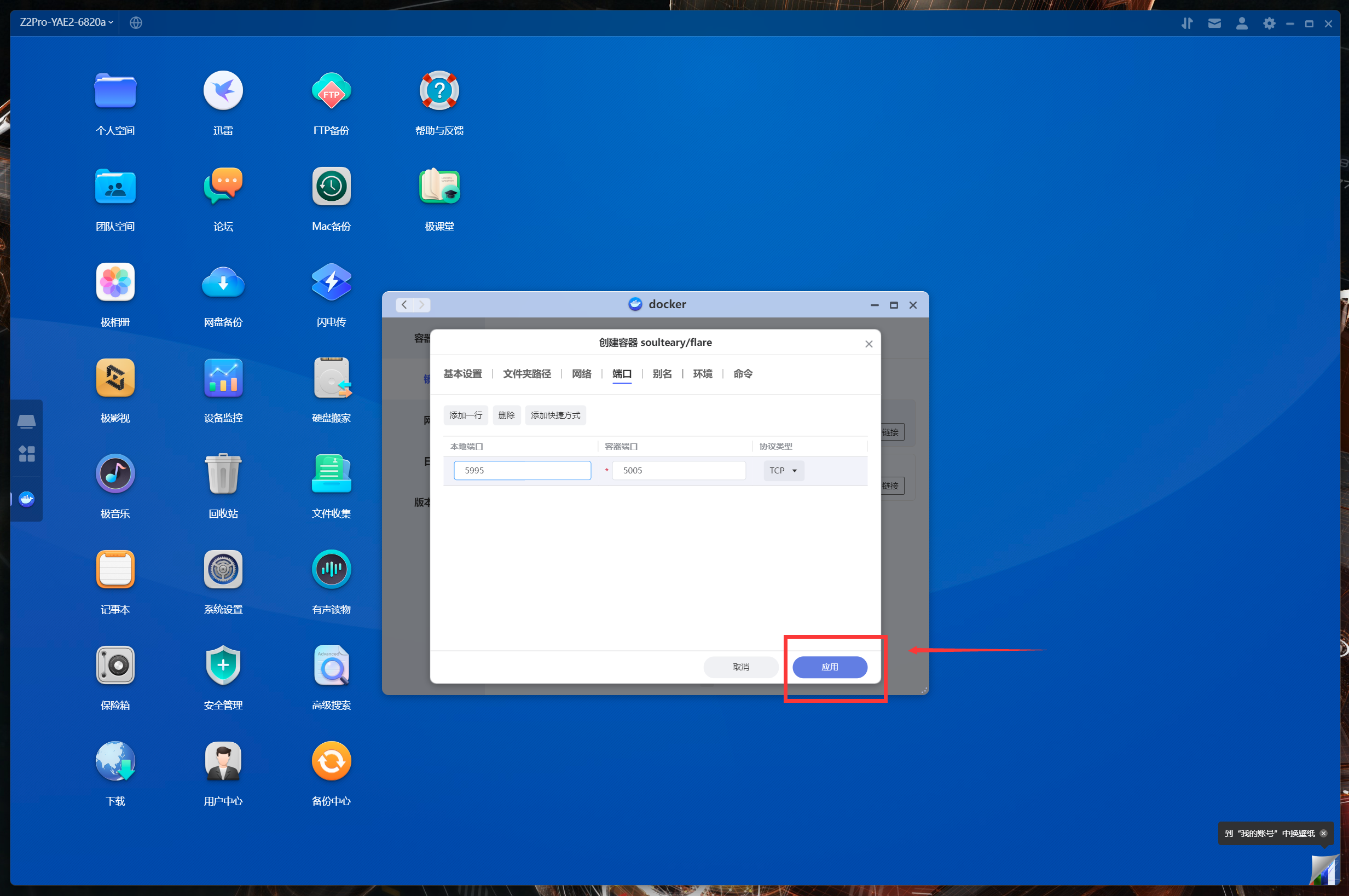
Task: Launch the 极相册 photo app
Action: point(115,282)
